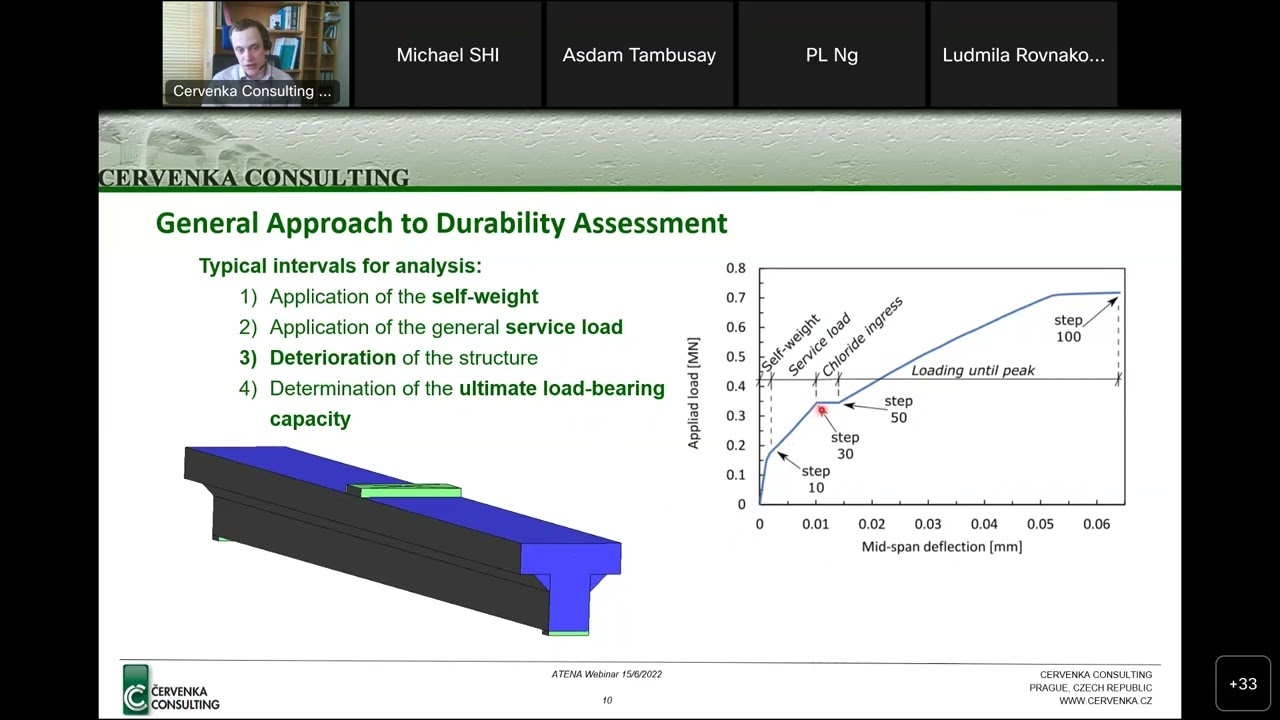Click the Service load chart annotation
Viewport: 1280px width, 720px height.
[x=819, y=345]
